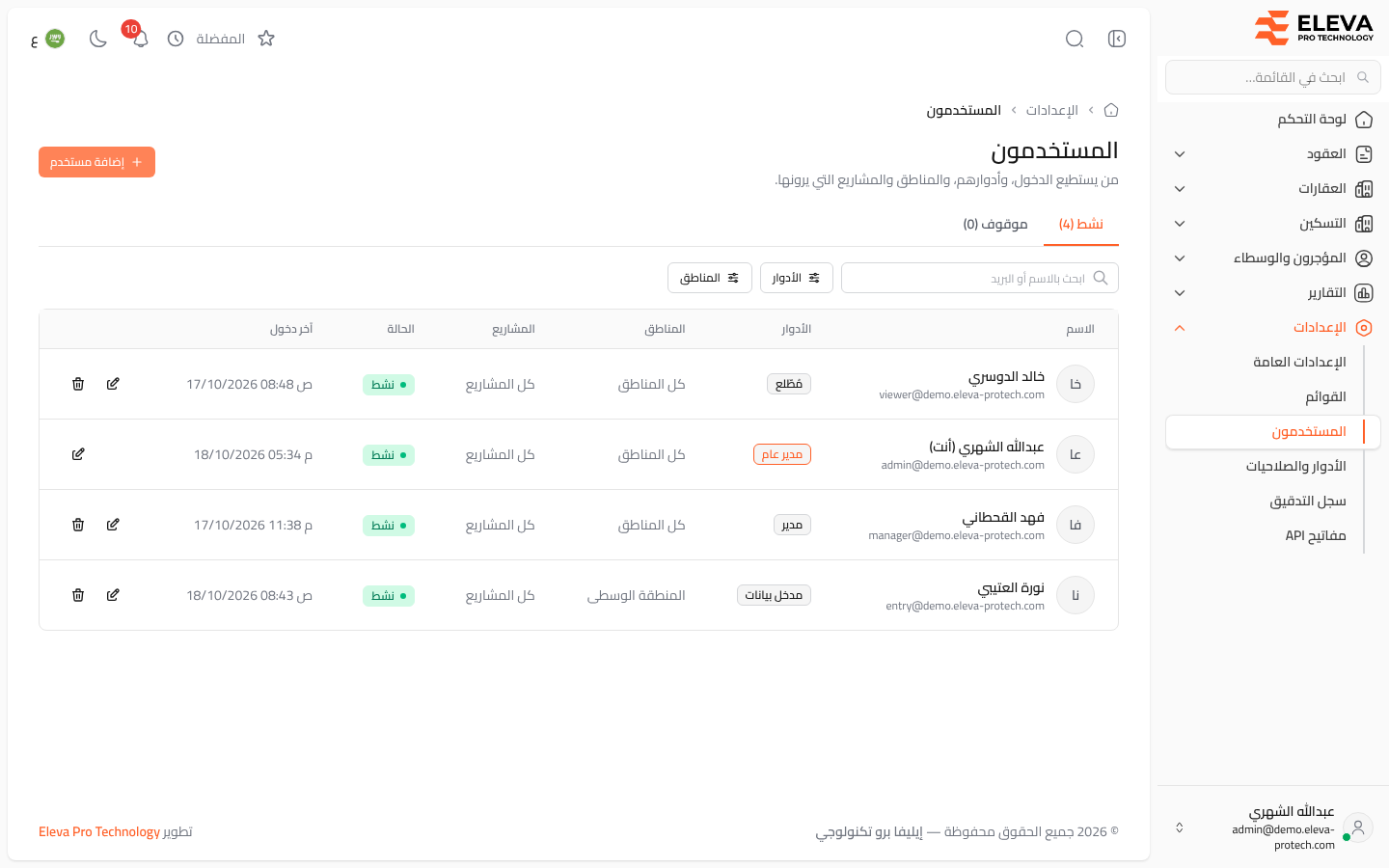Focus the ابحث بالاسم أو البريد search field
The width and height of the screenshot is (1389, 868).
point(980,278)
